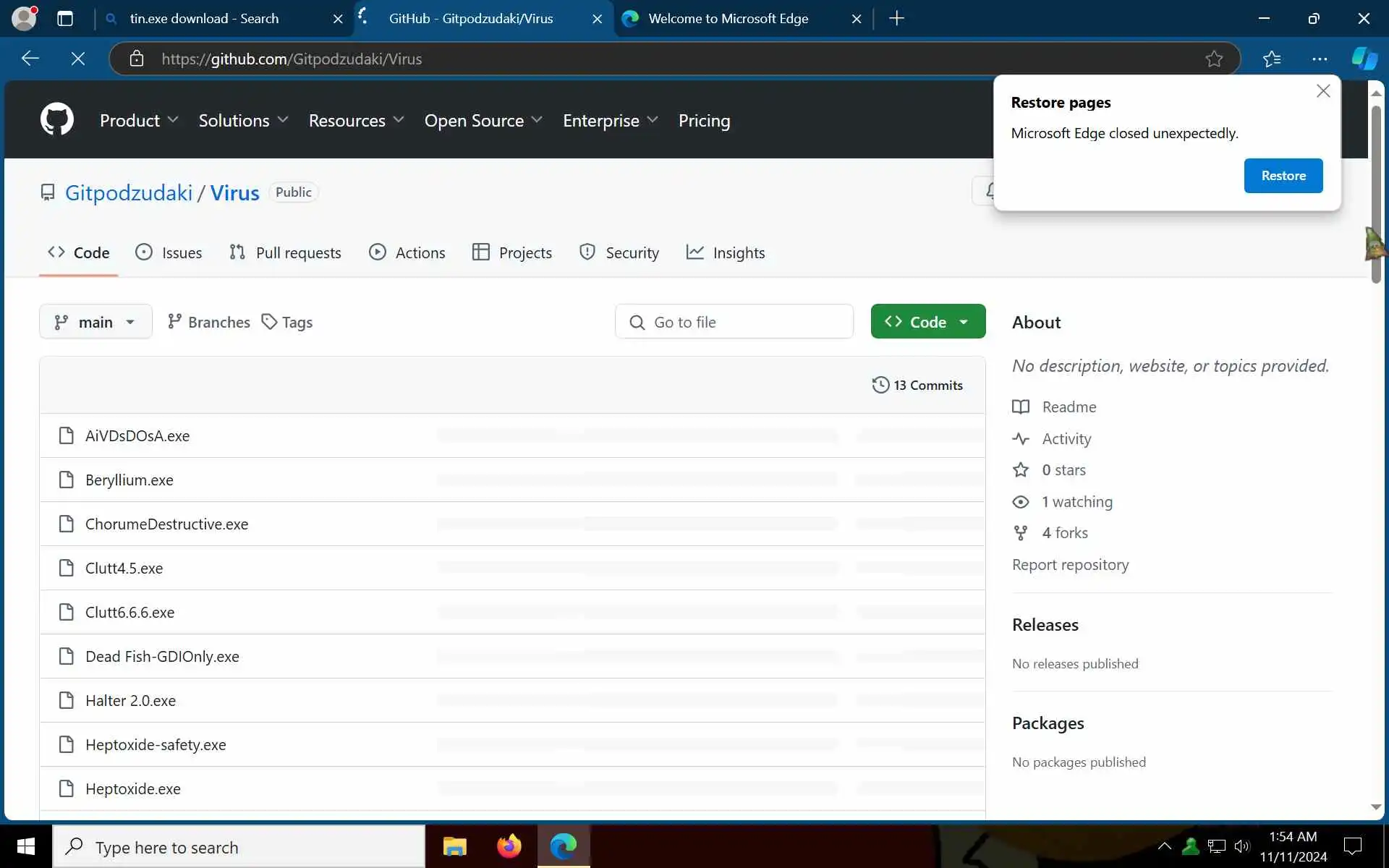Image resolution: width=1389 pixels, height=868 pixels.
Task: Open the Open Source menu
Action: click(483, 120)
